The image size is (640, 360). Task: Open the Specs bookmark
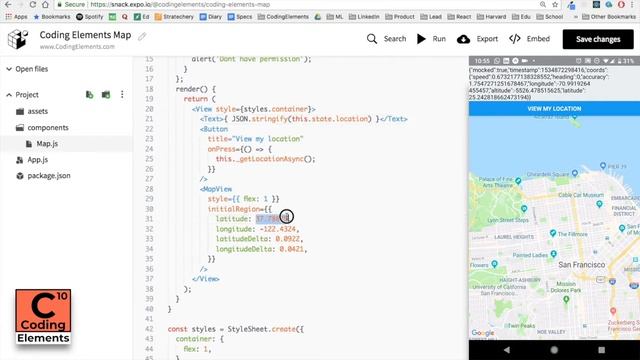(240, 17)
